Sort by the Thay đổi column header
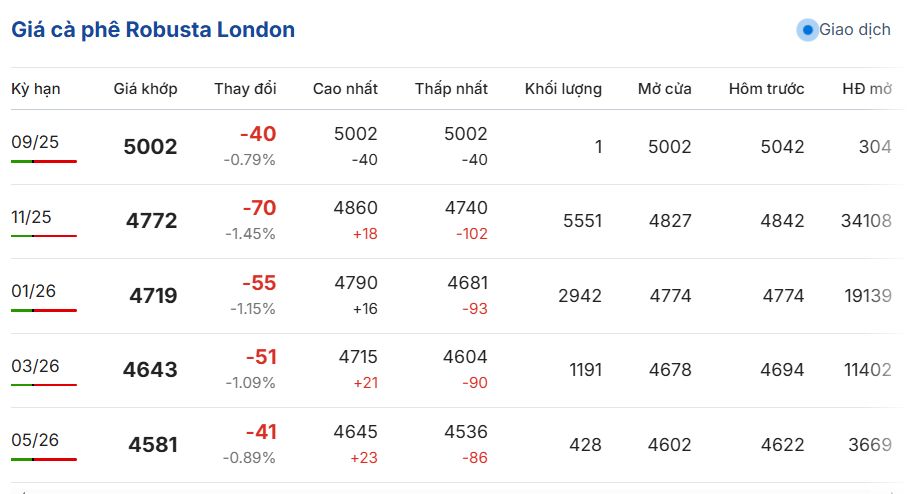914x494 pixels. coord(245,89)
